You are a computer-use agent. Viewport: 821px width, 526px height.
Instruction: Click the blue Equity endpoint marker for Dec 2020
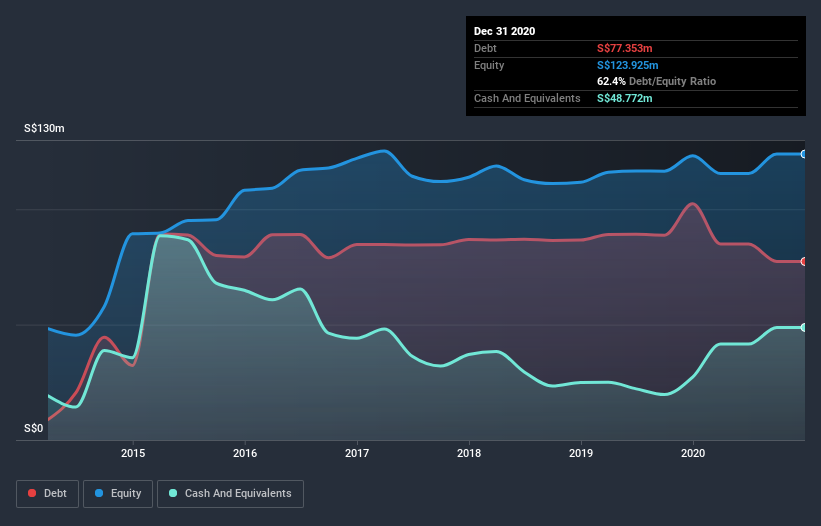(804, 154)
